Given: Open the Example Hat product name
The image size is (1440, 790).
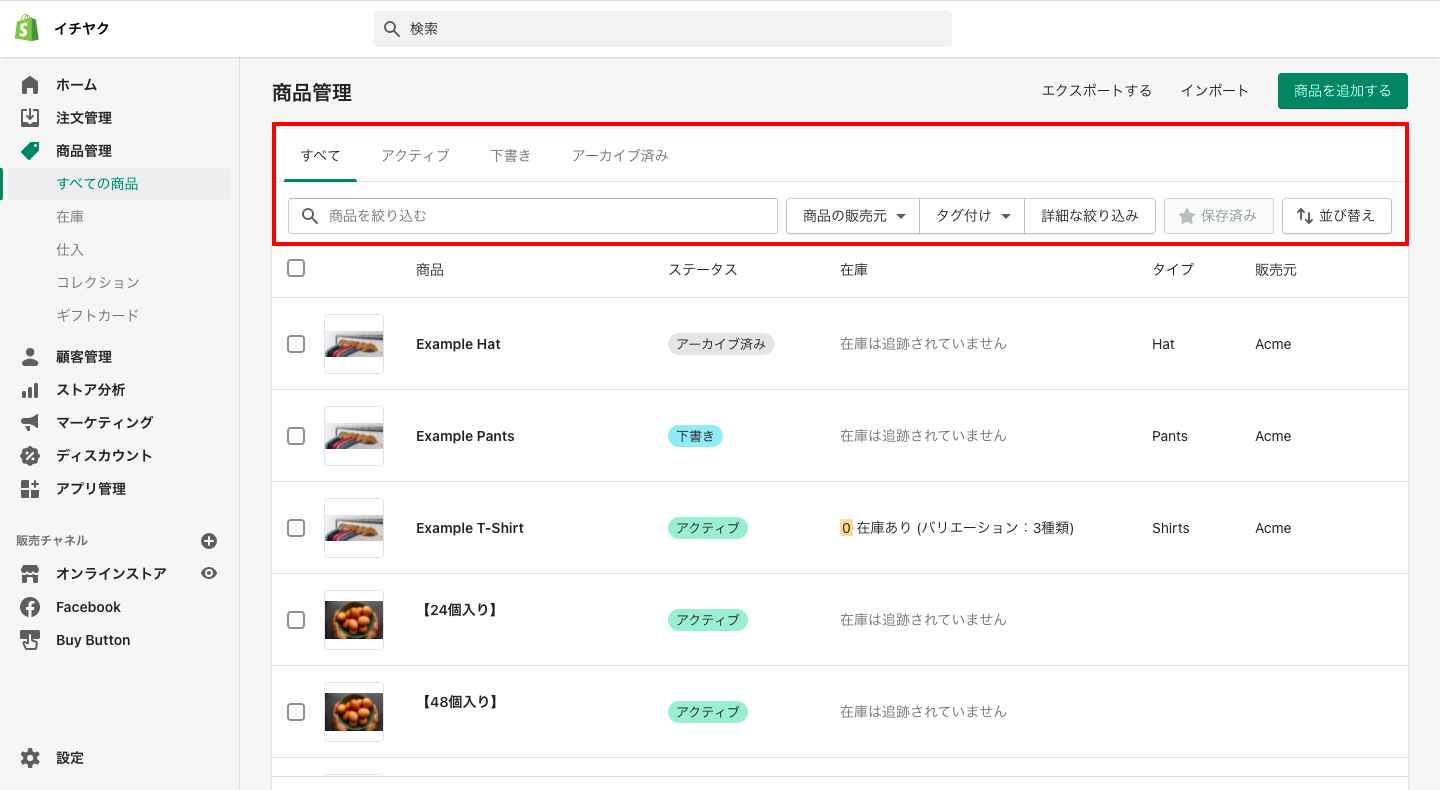Looking at the screenshot, I should [x=458, y=344].
